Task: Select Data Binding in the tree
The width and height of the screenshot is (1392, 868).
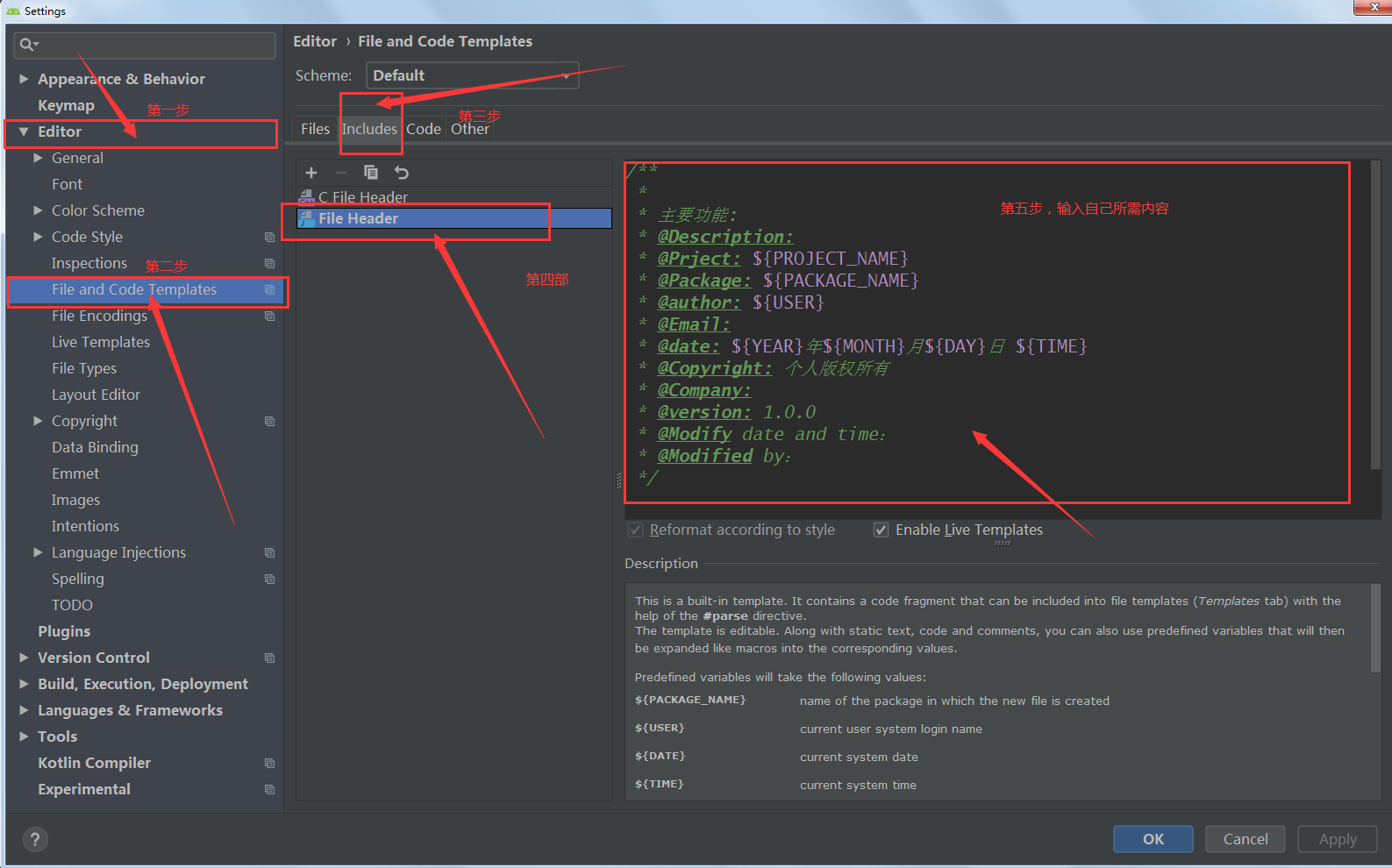Action: click(x=95, y=447)
